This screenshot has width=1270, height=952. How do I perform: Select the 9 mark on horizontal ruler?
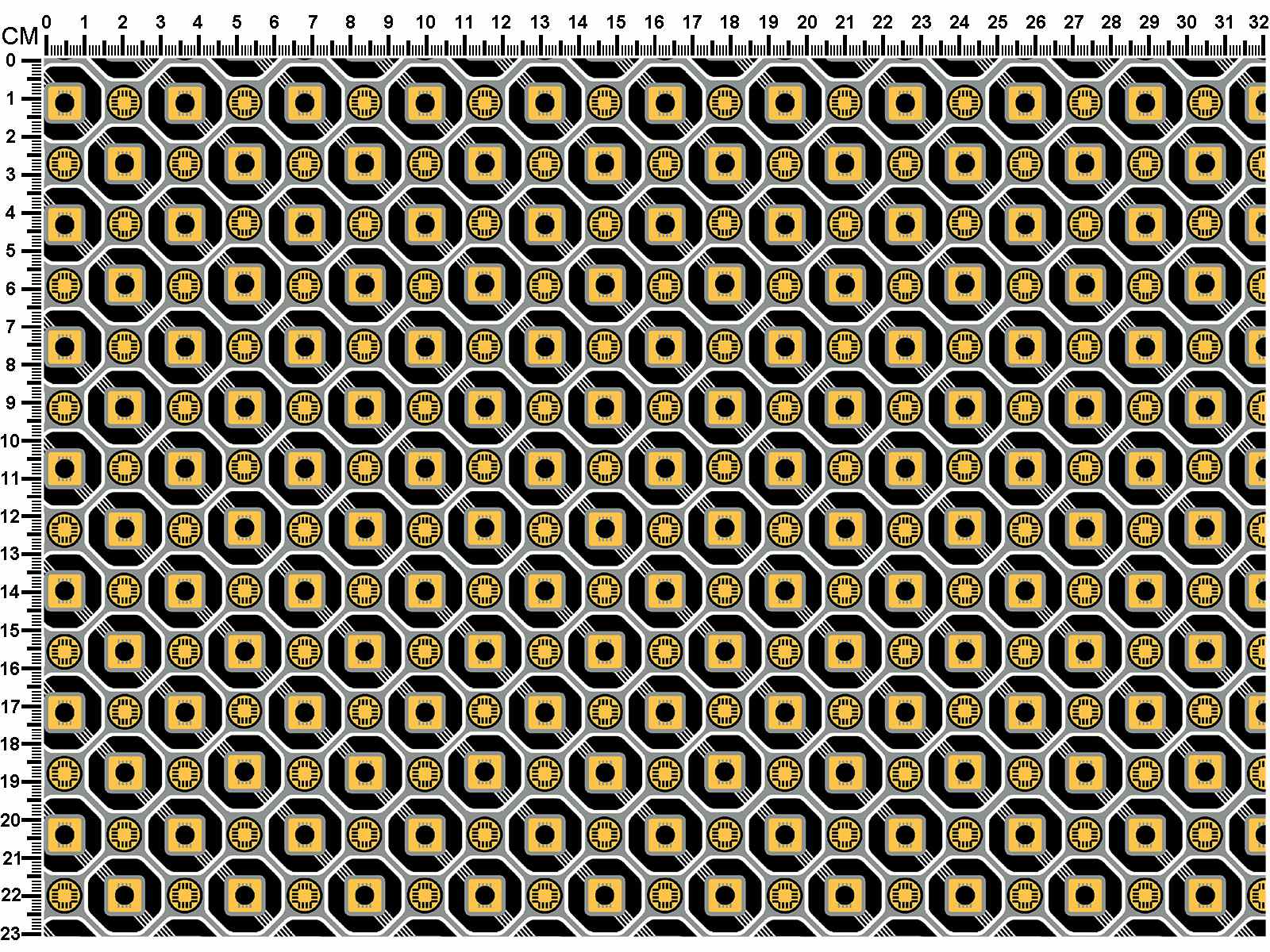click(388, 23)
